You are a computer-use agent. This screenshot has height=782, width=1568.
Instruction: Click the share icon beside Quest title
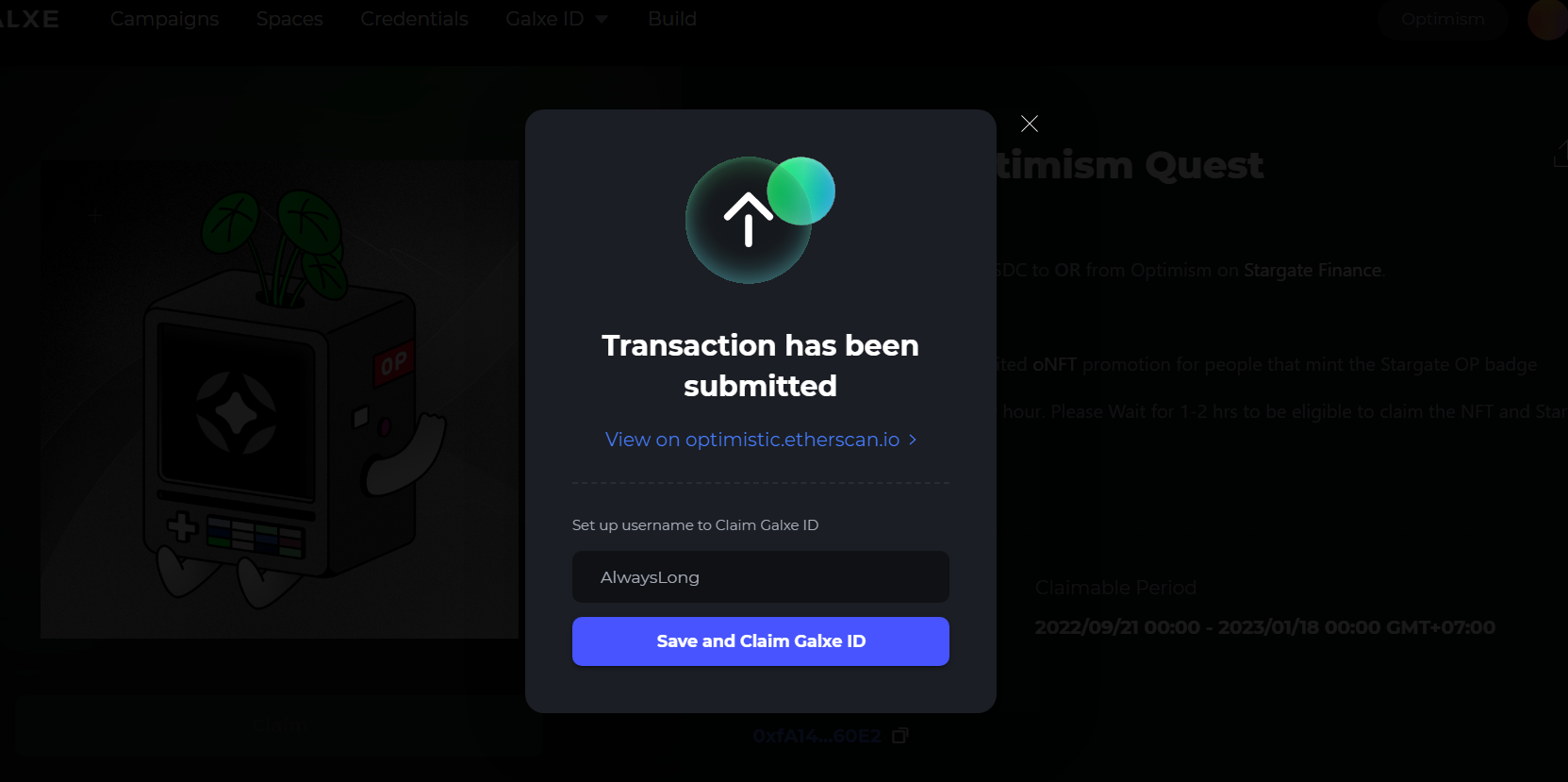tap(1560, 154)
